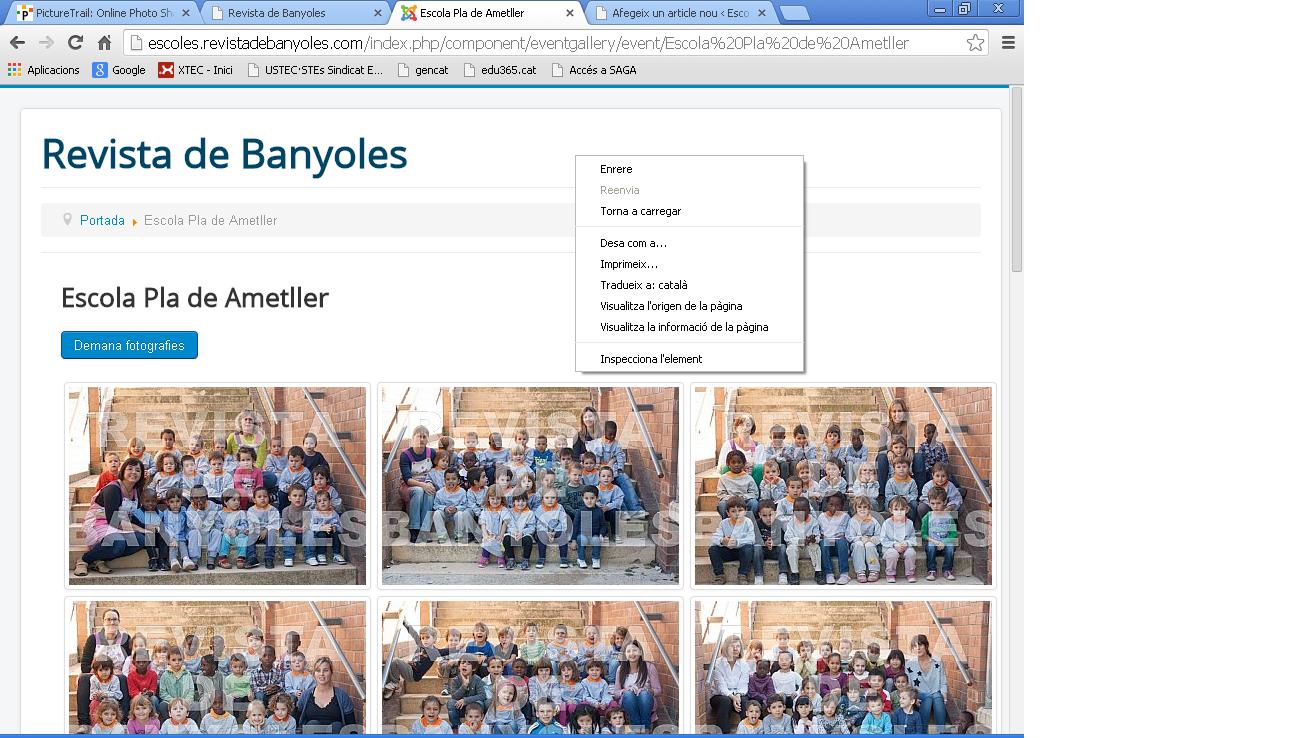The image size is (1296, 738).
Task: Select Desa com a... menu entry
Action: (x=633, y=243)
